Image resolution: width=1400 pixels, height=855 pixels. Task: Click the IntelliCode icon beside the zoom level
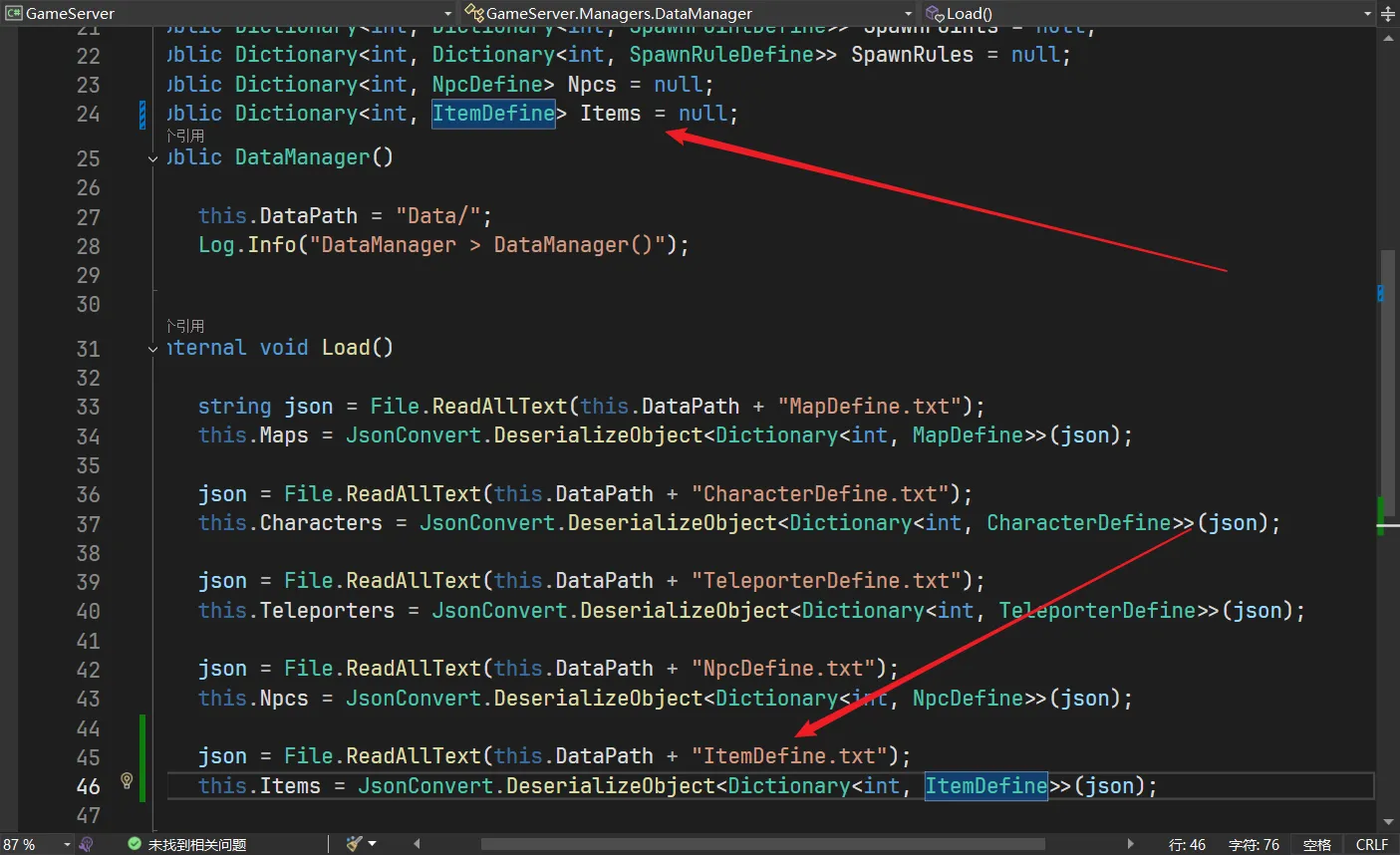coord(87,844)
